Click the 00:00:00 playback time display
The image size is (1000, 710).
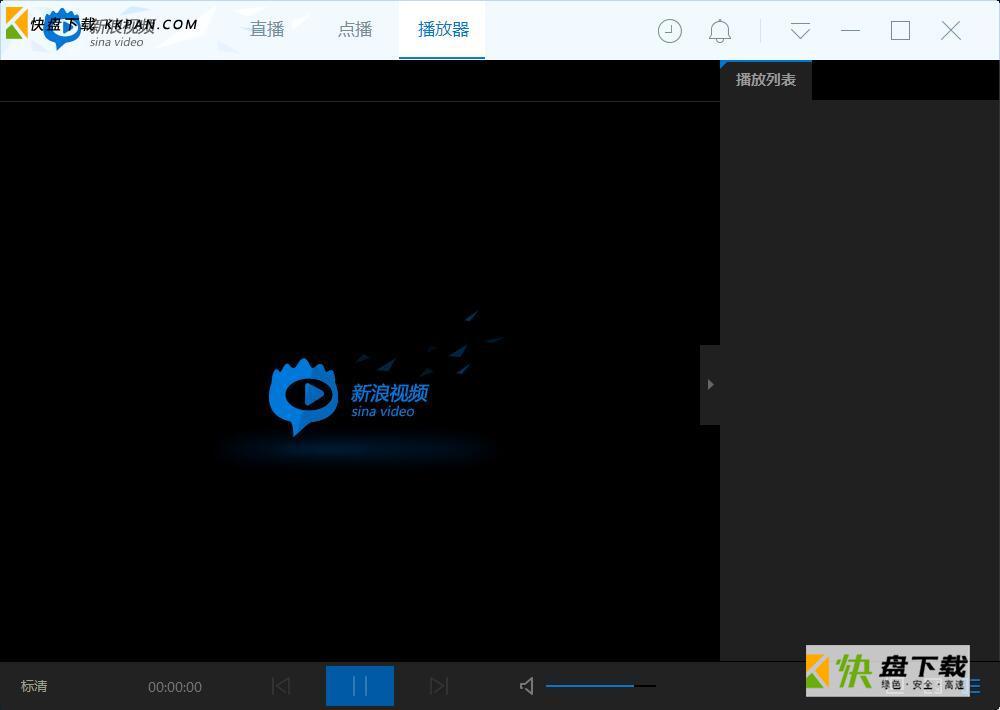tap(175, 687)
